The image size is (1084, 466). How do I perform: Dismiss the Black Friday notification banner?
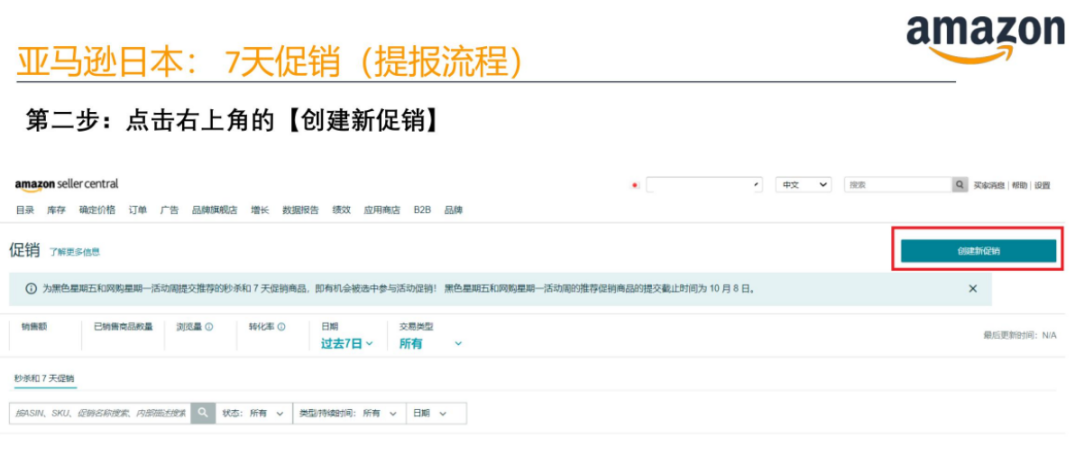(973, 289)
